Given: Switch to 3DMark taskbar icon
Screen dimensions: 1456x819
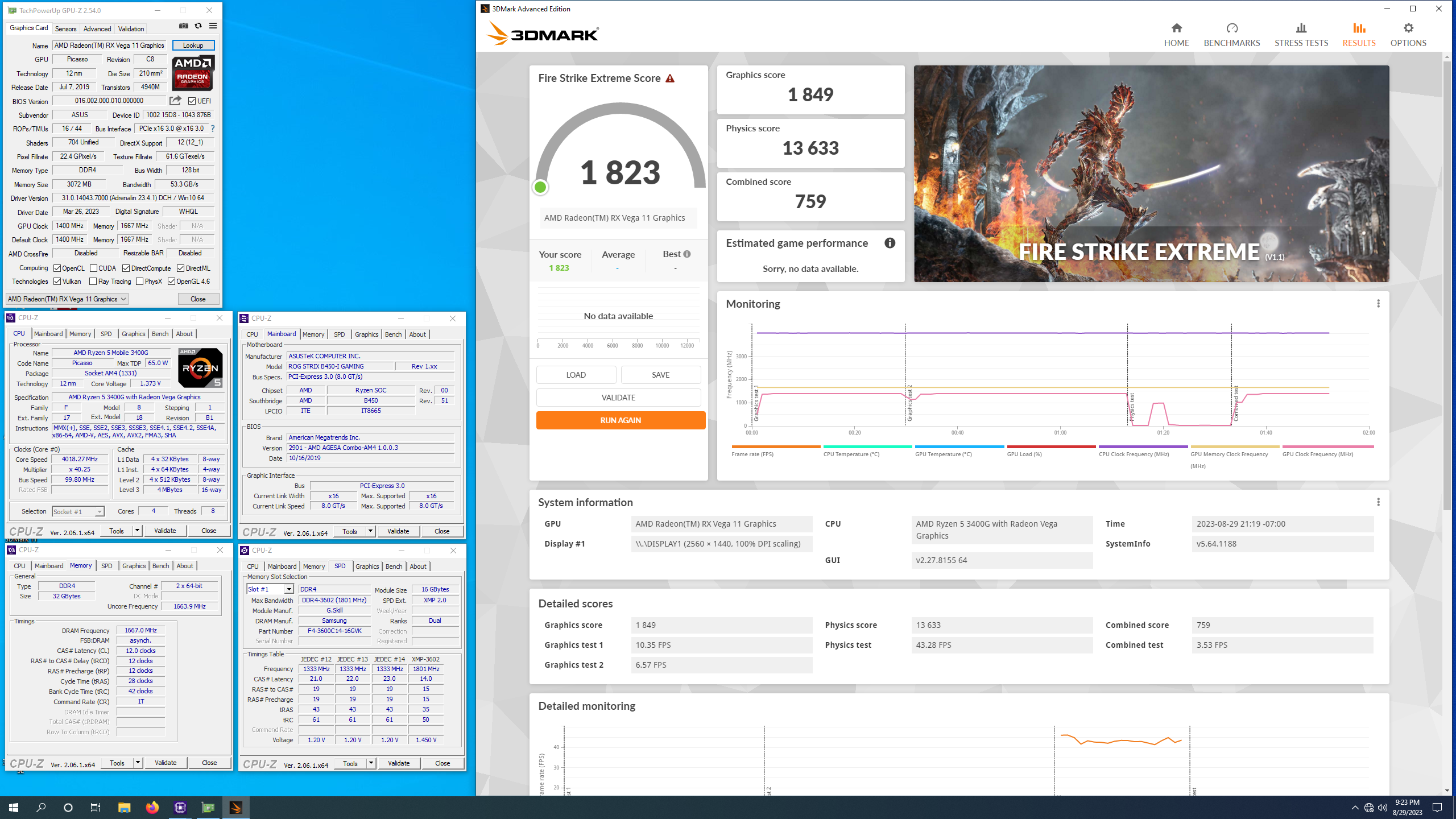Looking at the screenshot, I should point(235,808).
